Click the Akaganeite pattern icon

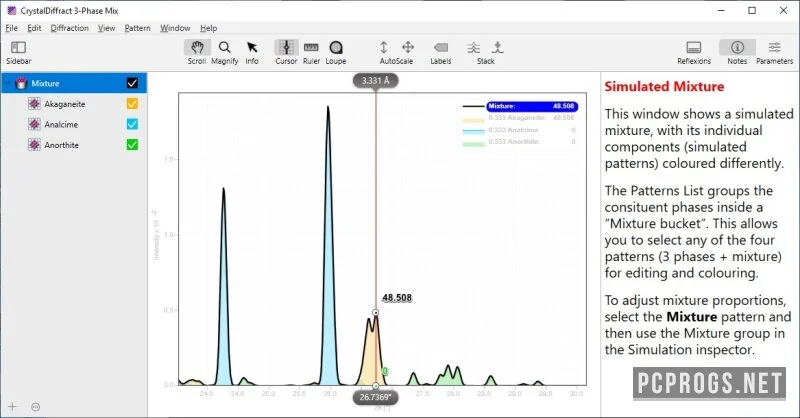point(34,104)
